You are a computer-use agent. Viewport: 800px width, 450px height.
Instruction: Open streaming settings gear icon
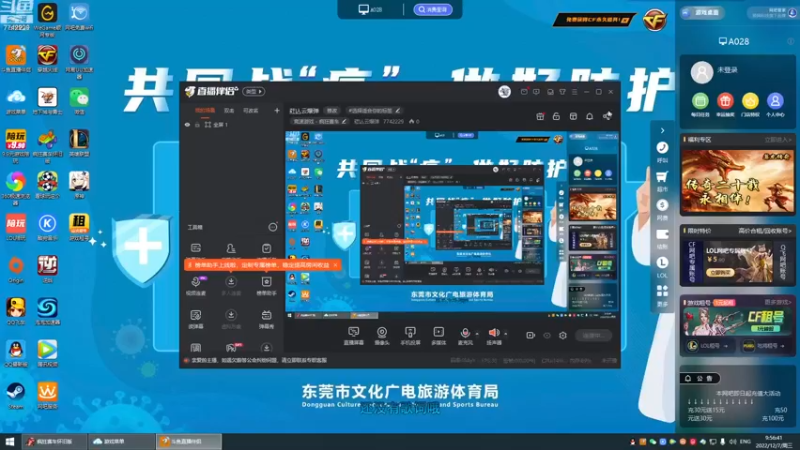563,335
